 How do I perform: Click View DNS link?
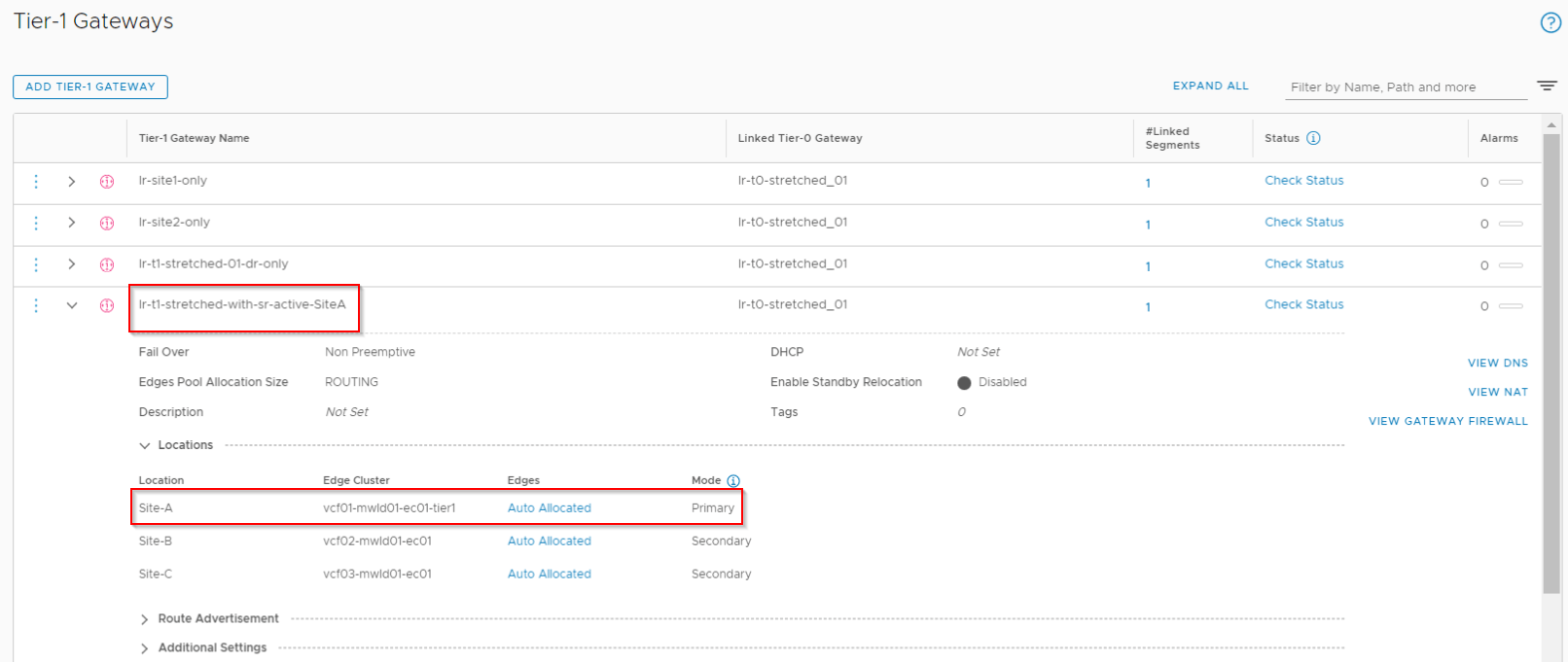tap(1498, 363)
